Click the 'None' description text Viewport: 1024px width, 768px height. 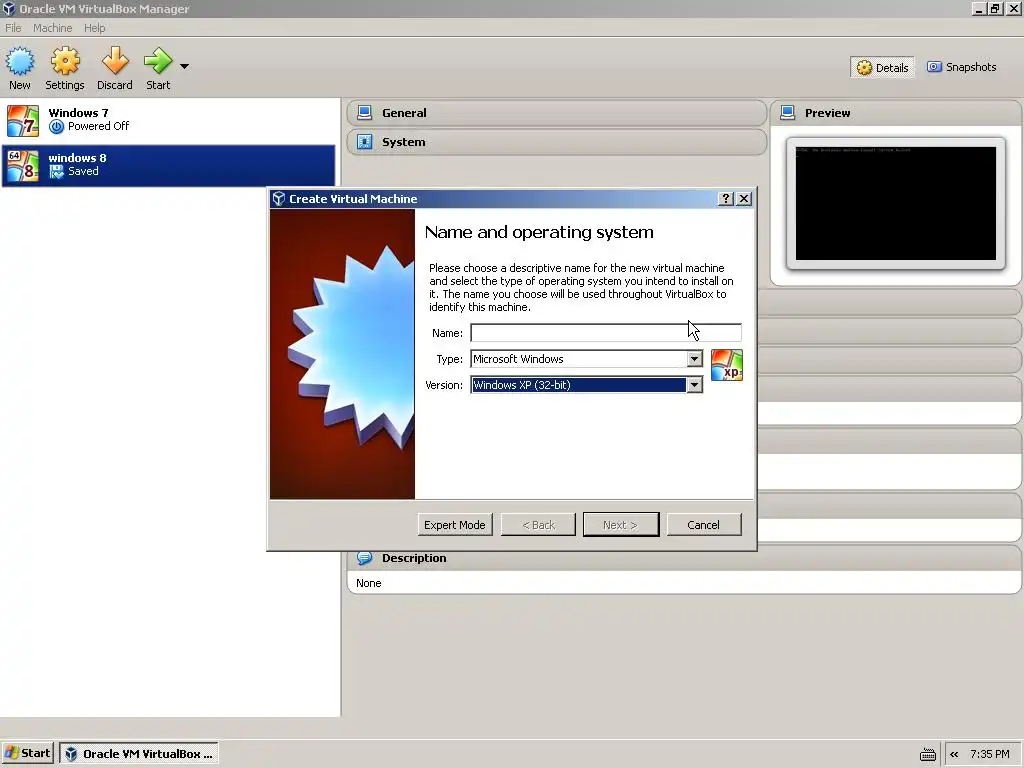click(x=369, y=583)
